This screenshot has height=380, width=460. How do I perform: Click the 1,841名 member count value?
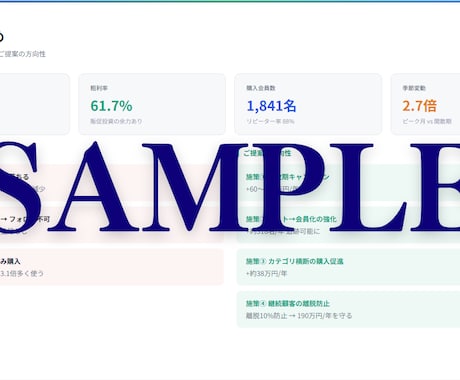(271, 106)
